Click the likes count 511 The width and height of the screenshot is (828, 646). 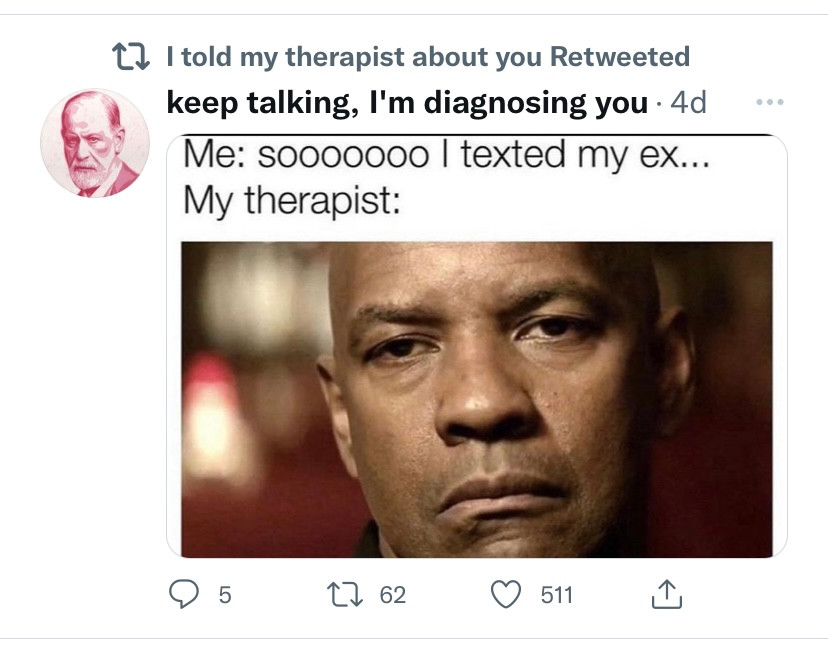(557, 595)
